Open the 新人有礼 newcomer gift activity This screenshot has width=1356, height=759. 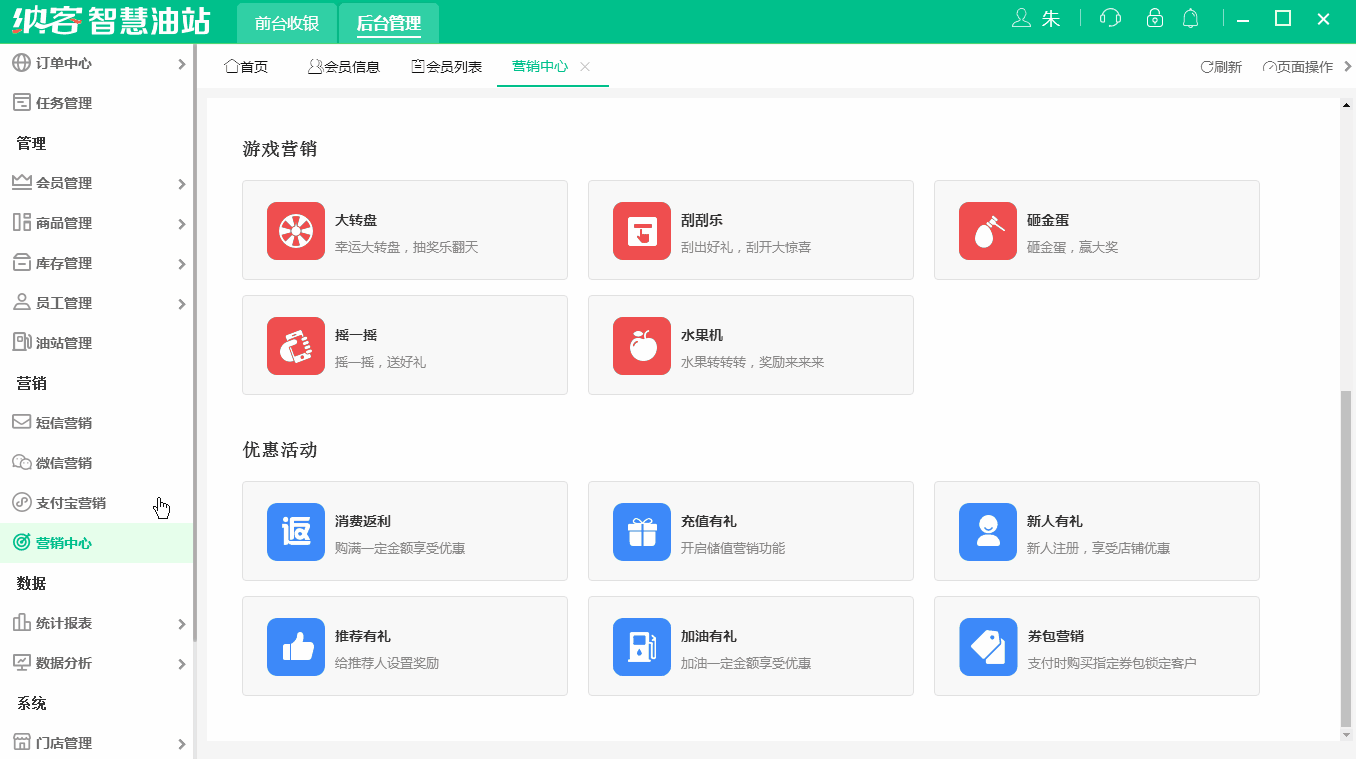[1097, 530]
